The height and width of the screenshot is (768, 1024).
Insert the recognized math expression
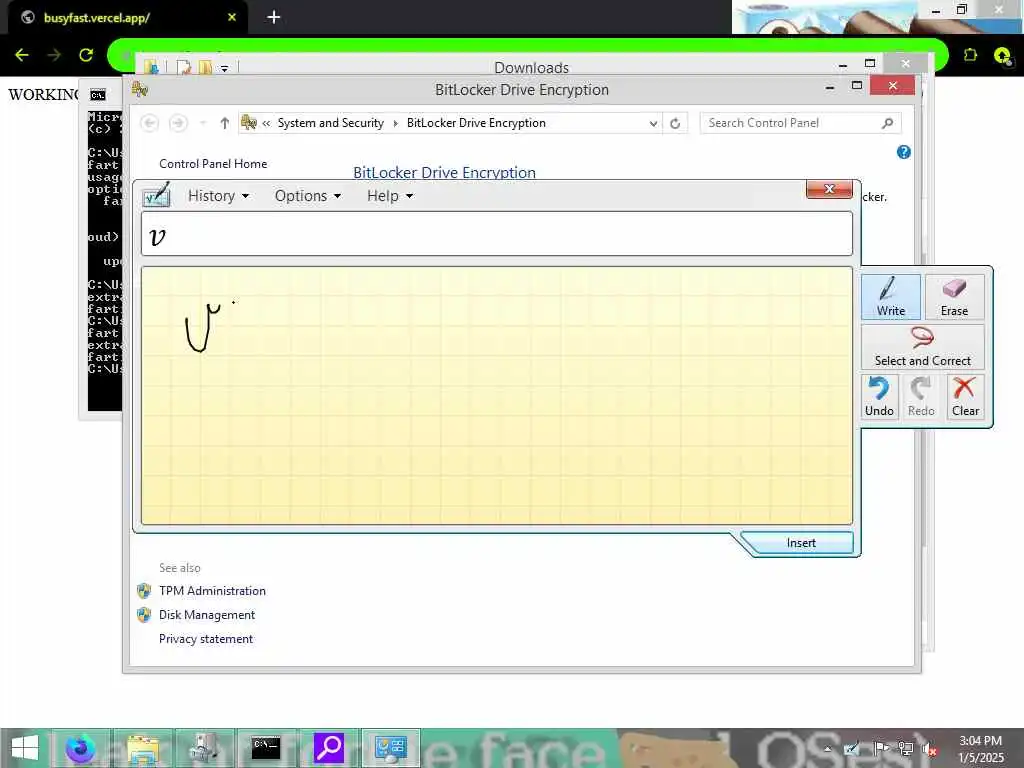(801, 543)
